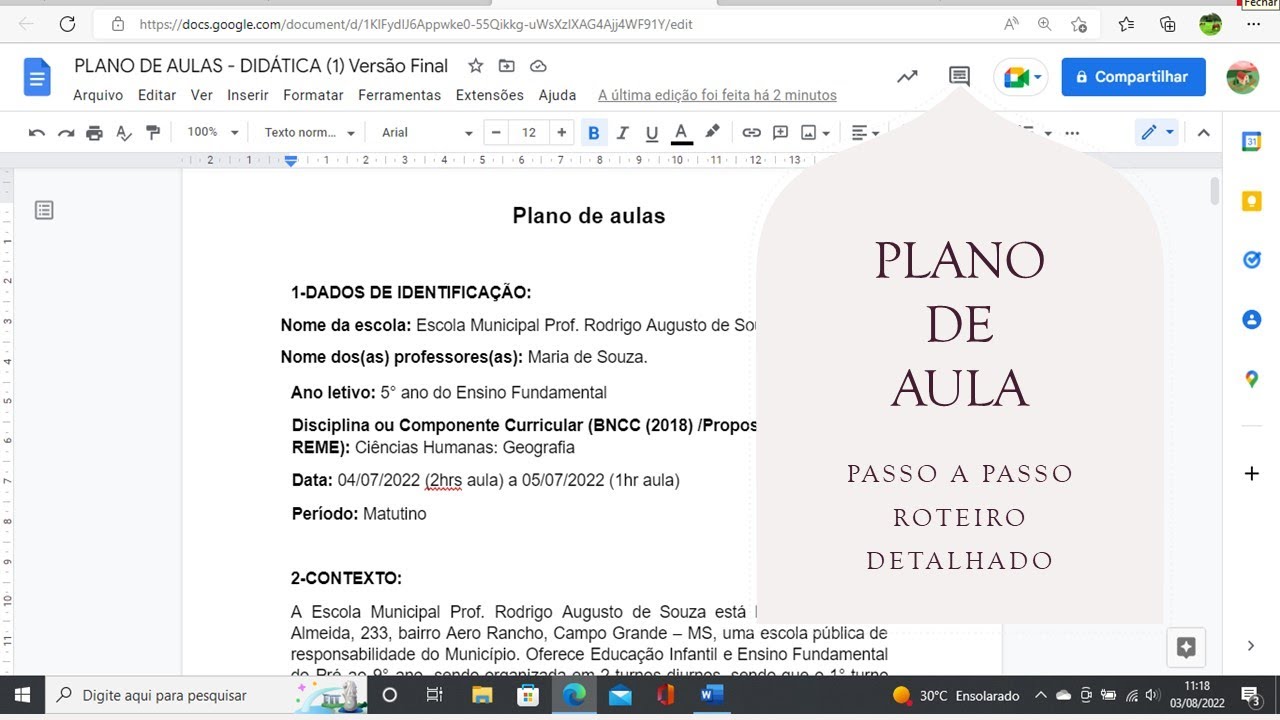
Task: Open the Google account avatar in Docs
Action: coord(1242,77)
